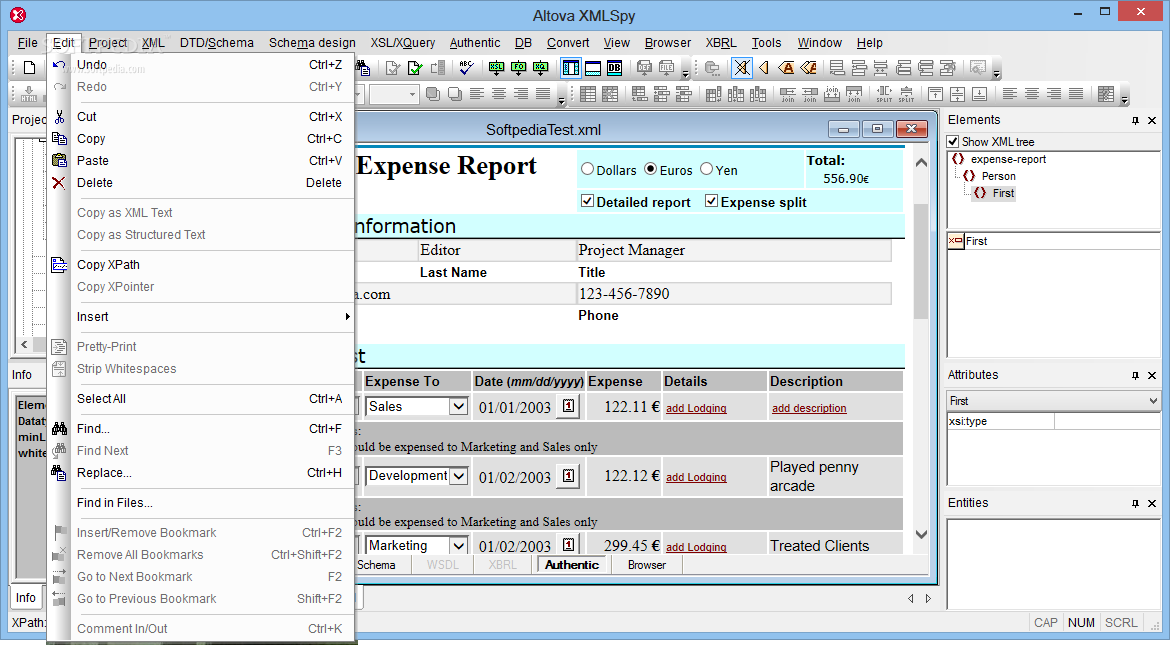Switch to the Browser view tab
Screen dimensions: 1170x645
(x=647, y=565)
